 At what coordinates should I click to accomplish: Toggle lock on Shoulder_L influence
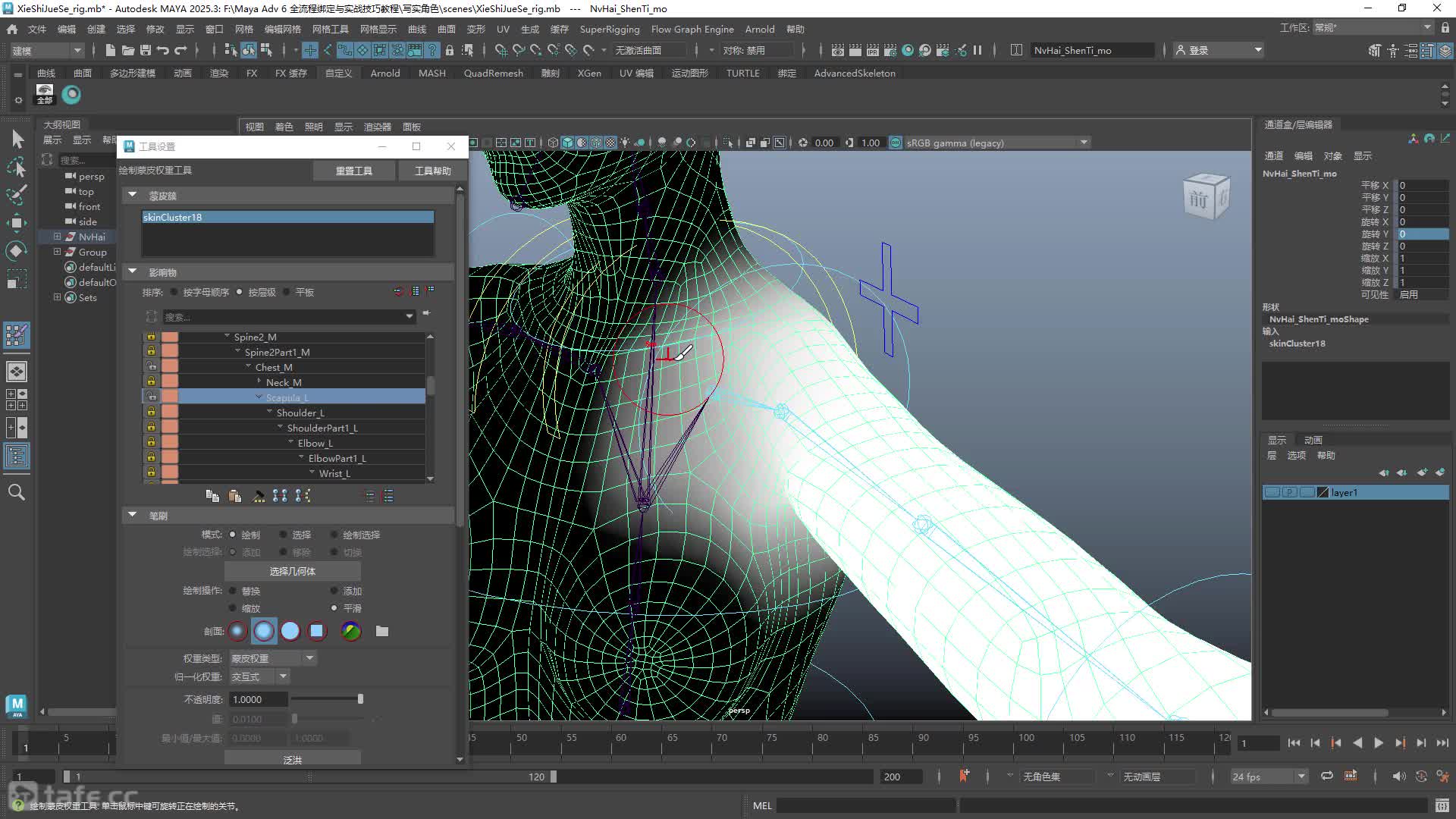(x=151, y=412)
